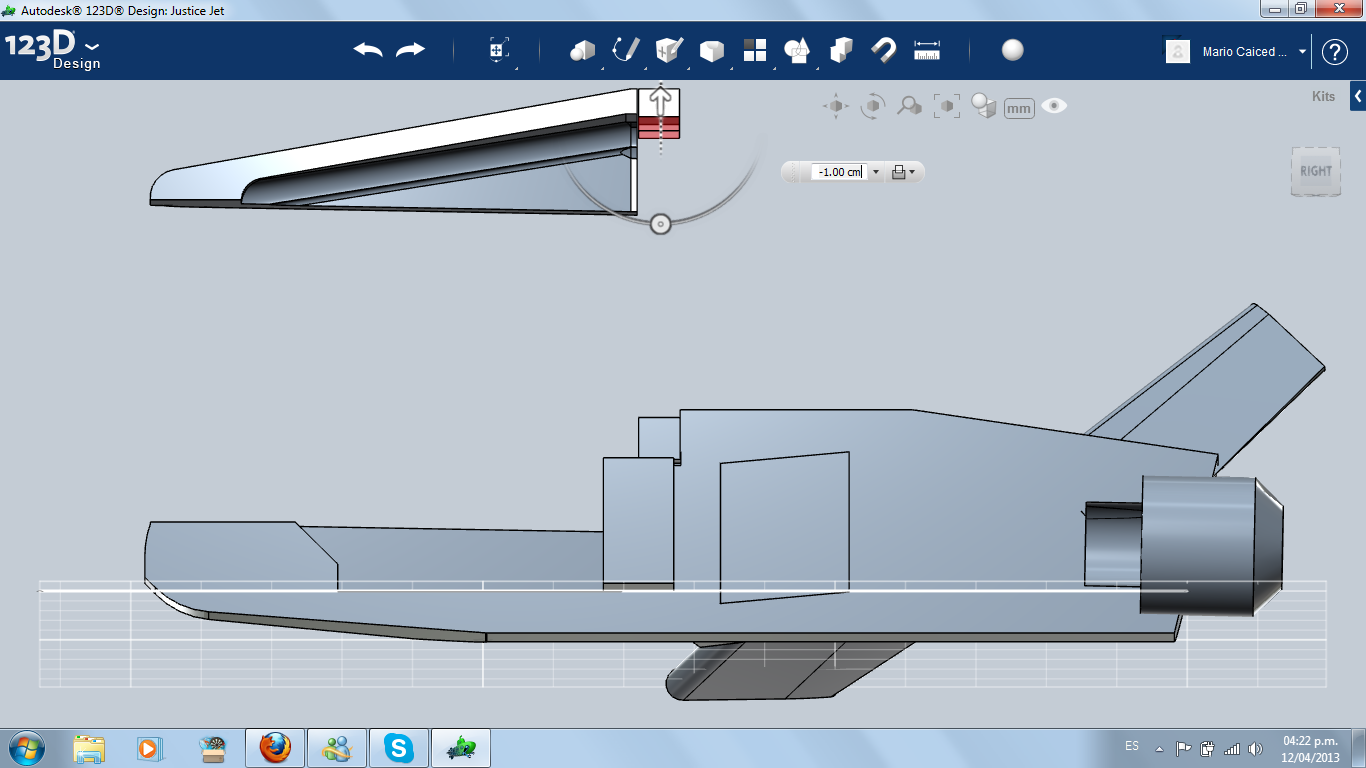Open the extrude operation type dropdown
Image resolution: width=1366 pixels, height=768 pixels.
pyautogui.click(x=903, y=172)
